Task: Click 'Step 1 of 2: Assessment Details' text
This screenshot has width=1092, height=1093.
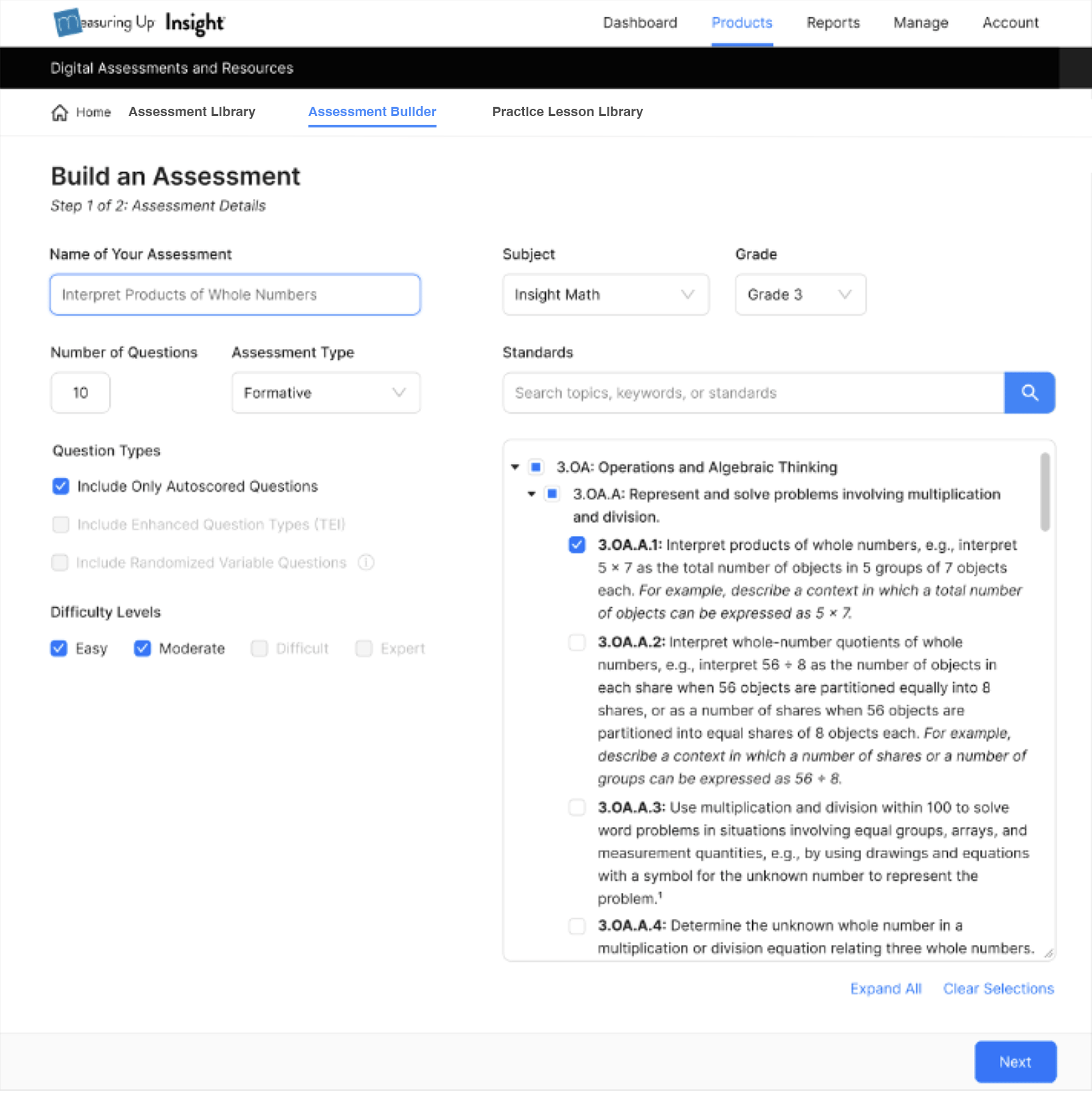Action: (x=158, y=206)
